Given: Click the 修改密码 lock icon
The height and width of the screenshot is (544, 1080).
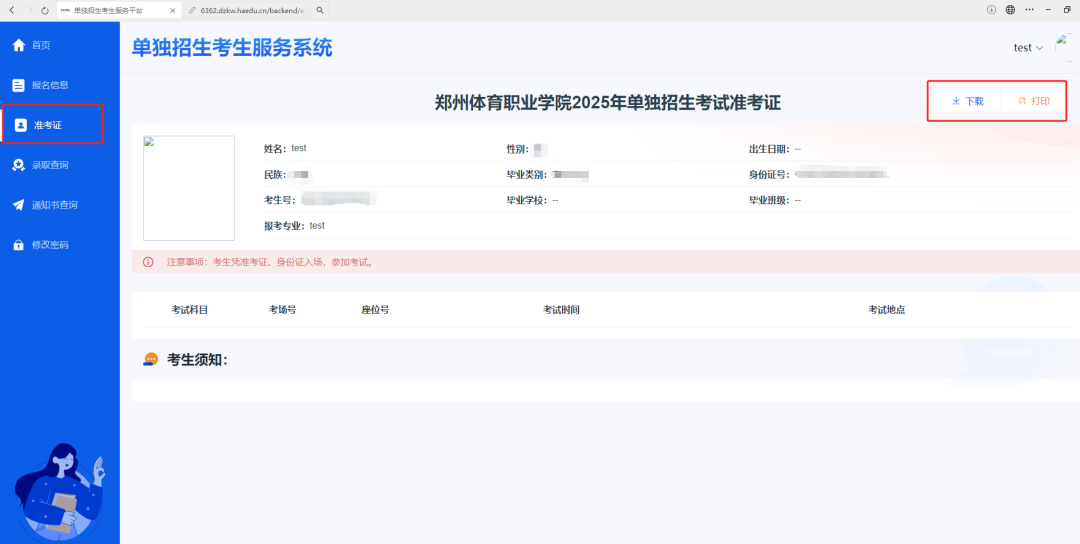Looking at the screenshot, I should click(18, 245).
